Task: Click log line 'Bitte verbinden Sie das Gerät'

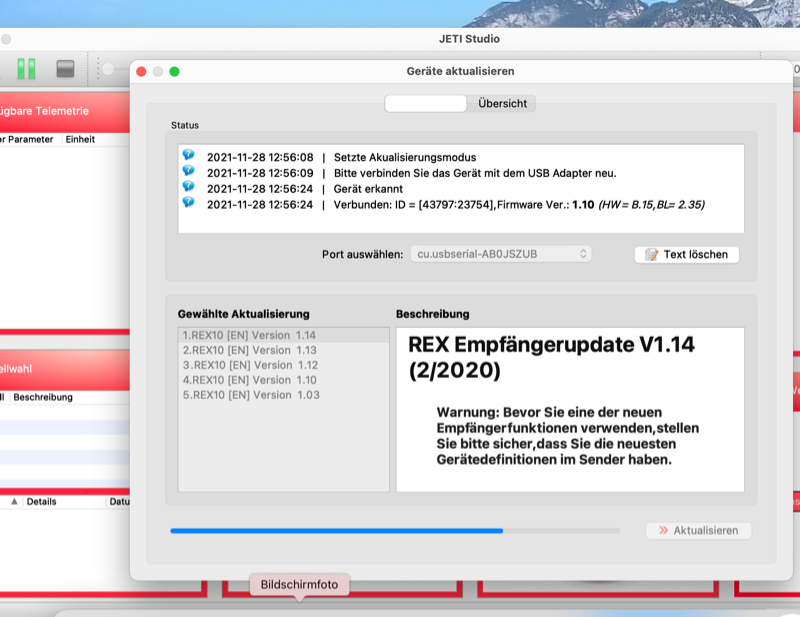Action: click(411, 173)
